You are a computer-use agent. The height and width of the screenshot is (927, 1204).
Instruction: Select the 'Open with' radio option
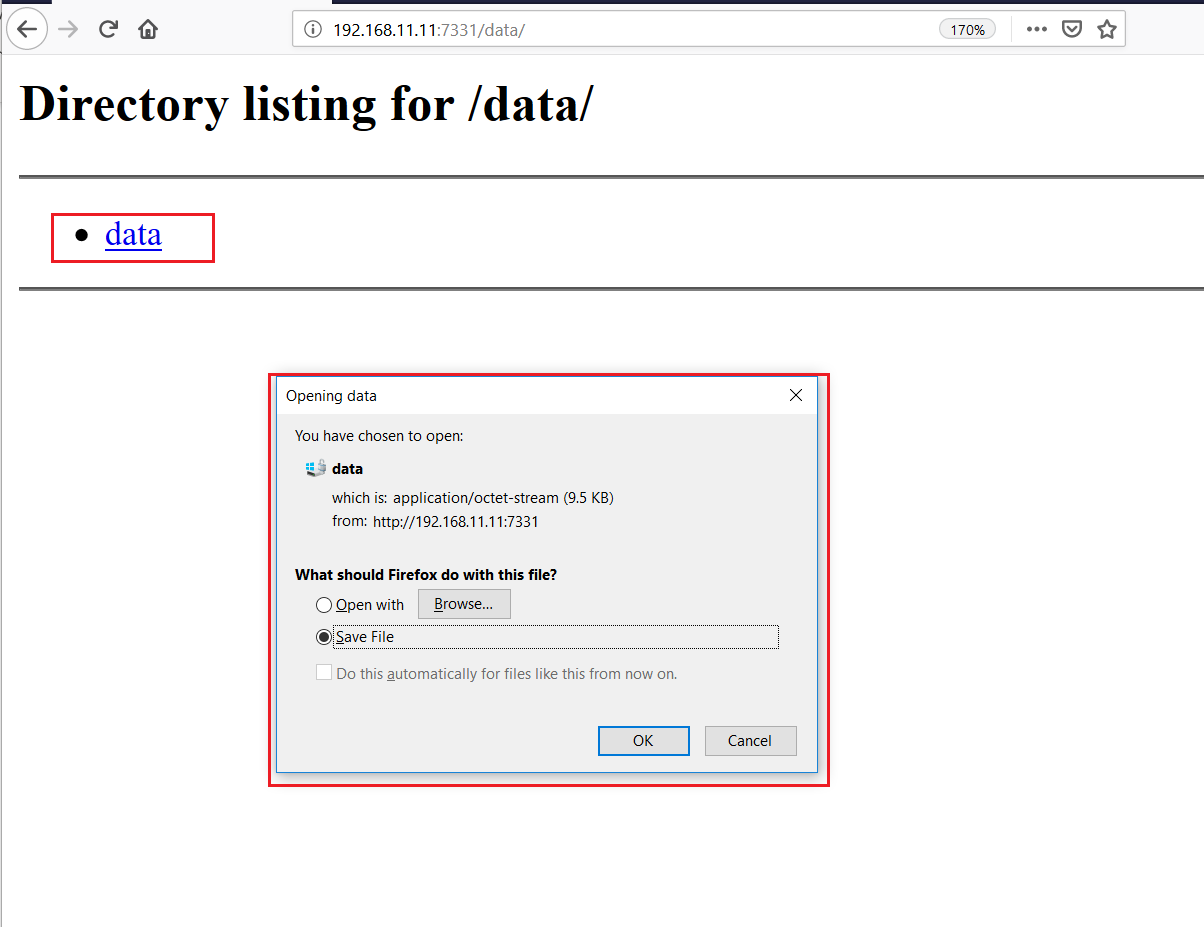(324, 605)
